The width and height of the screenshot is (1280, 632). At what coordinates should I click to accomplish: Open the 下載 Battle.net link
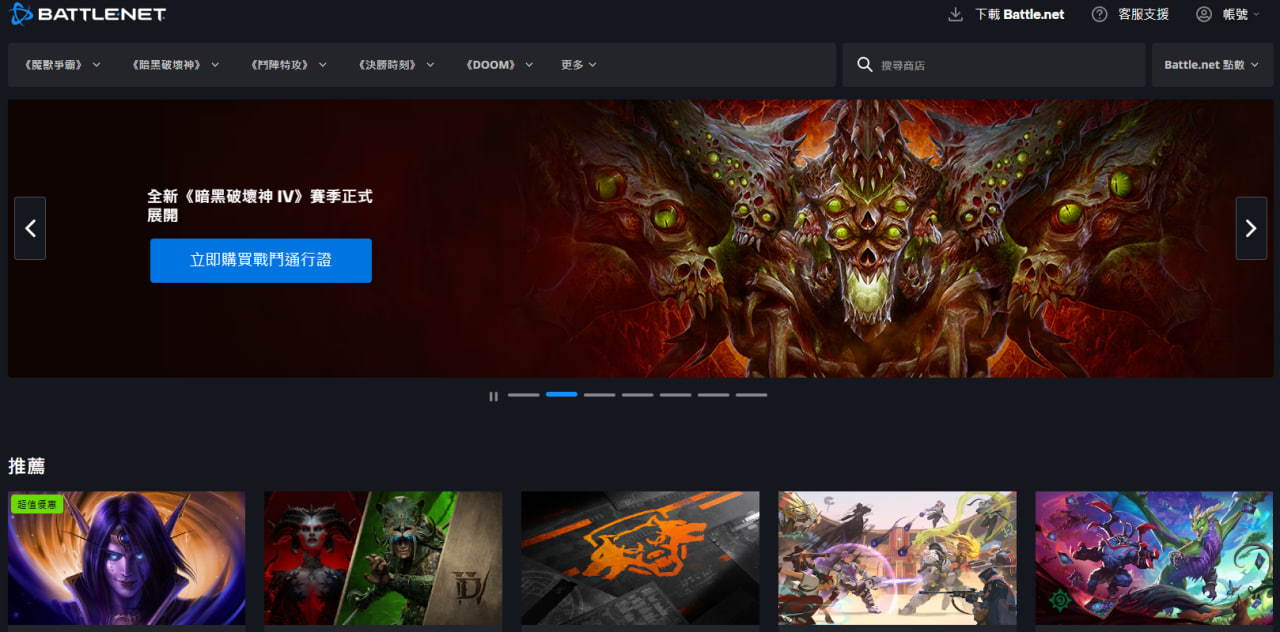tap(1019, 14)
